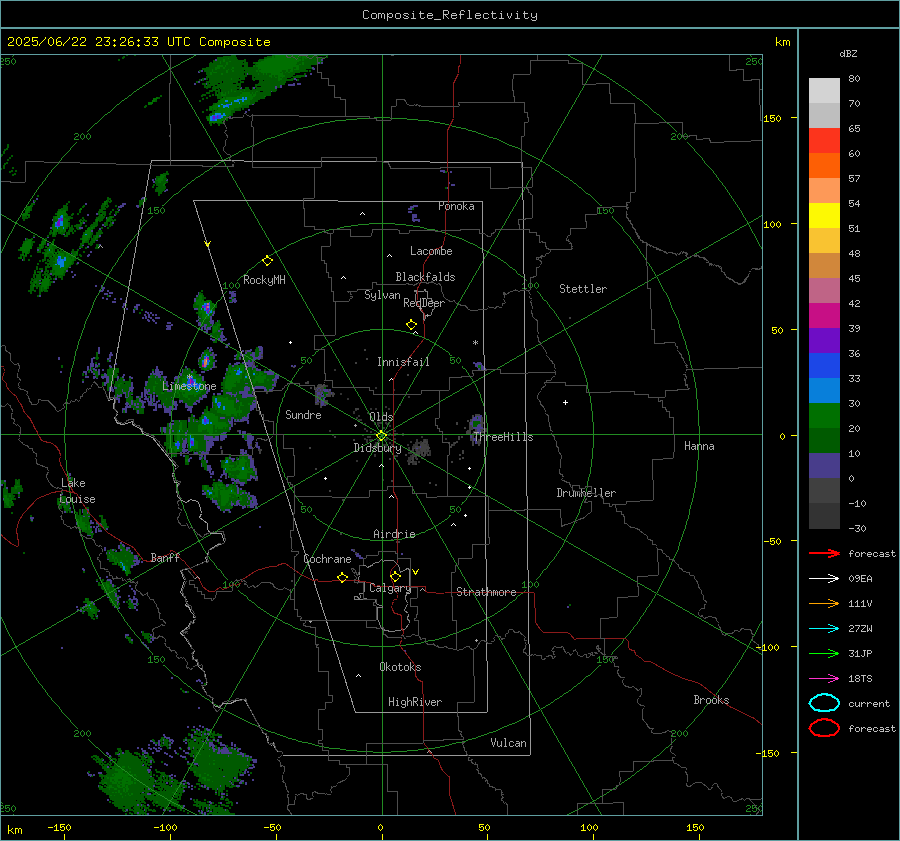
Task: Click the Airdrie city label
Action: coord(394,534)
